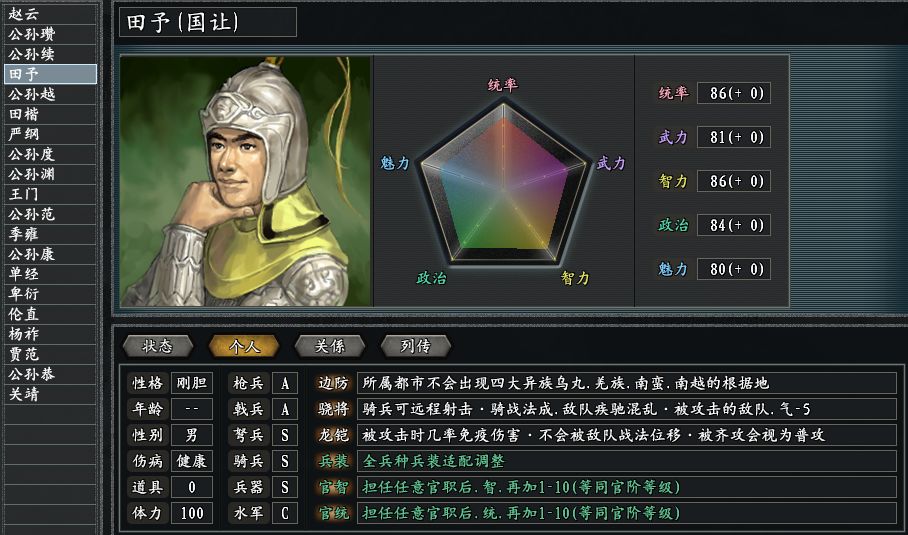This screenshot has height=535, width=908.
Task: Click the 边防 skill icon
Action: tap(334, 383)
